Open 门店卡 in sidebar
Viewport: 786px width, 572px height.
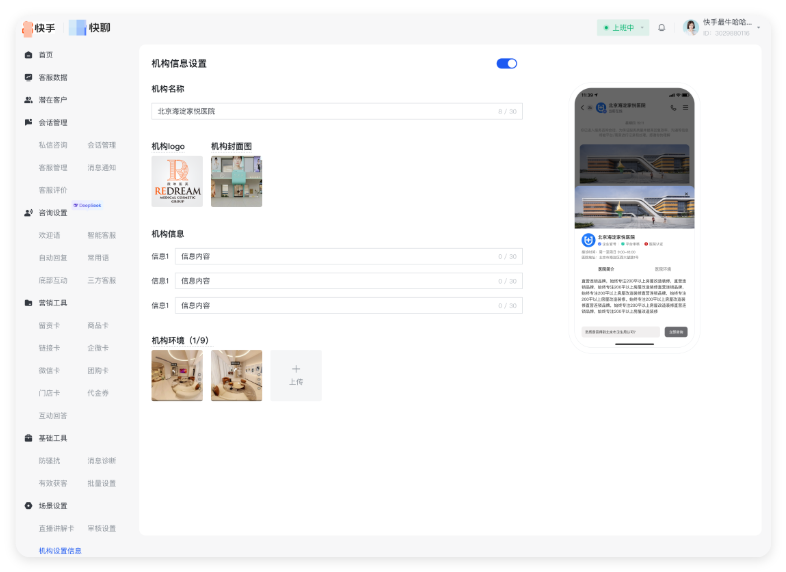(50, 393)
